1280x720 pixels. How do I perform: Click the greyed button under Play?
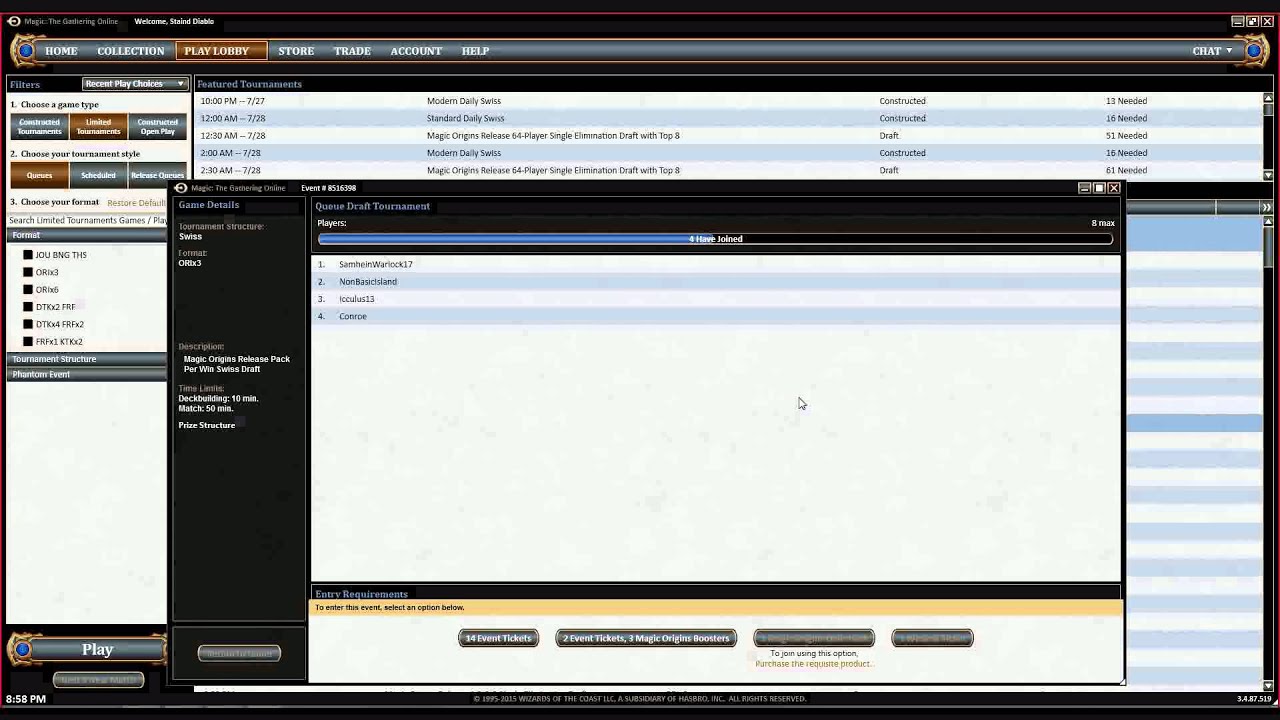click(98, 680)
